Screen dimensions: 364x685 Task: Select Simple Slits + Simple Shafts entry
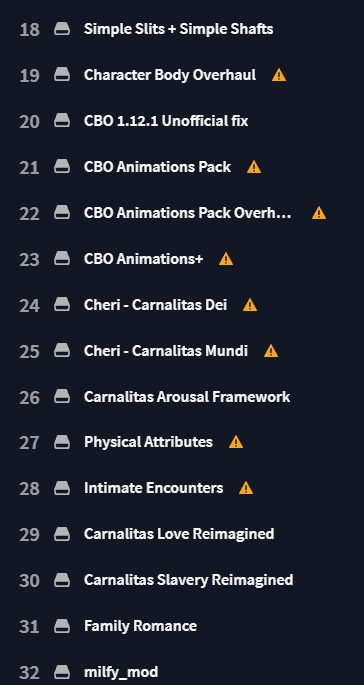tap(179, 29)
